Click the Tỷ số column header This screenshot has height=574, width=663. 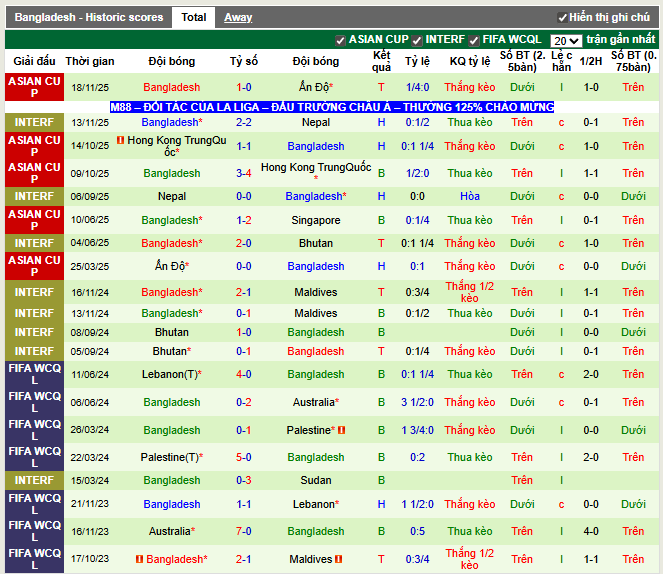pos(243,61)
